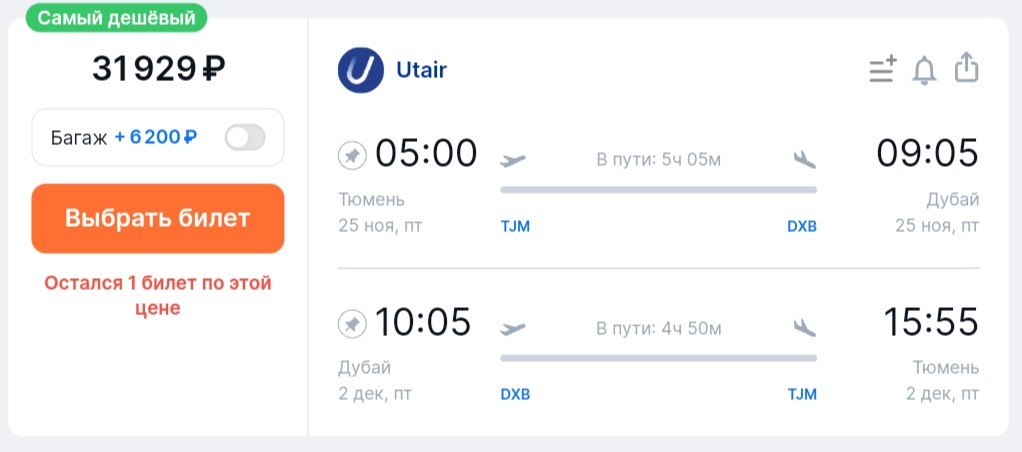Click takeoff plane icon on return flight
The height and width of the screenshot is (452, 1022).
tap(513, 328)
